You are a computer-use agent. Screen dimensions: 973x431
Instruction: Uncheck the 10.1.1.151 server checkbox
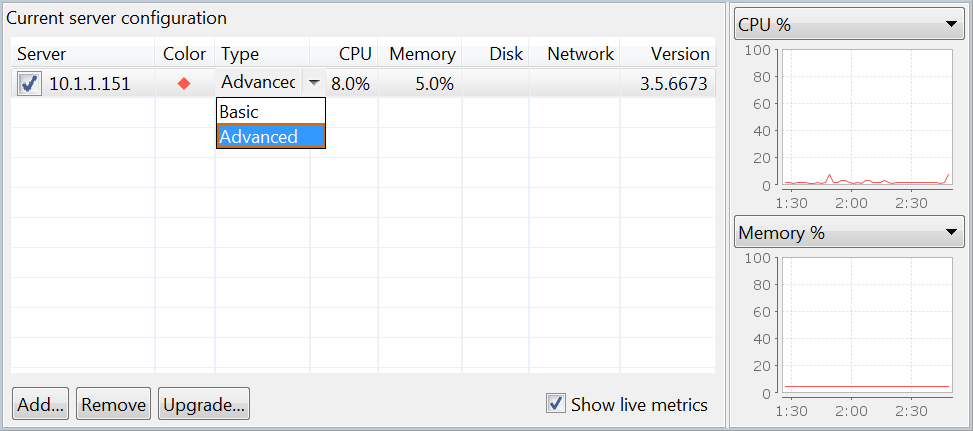[29, 84]
